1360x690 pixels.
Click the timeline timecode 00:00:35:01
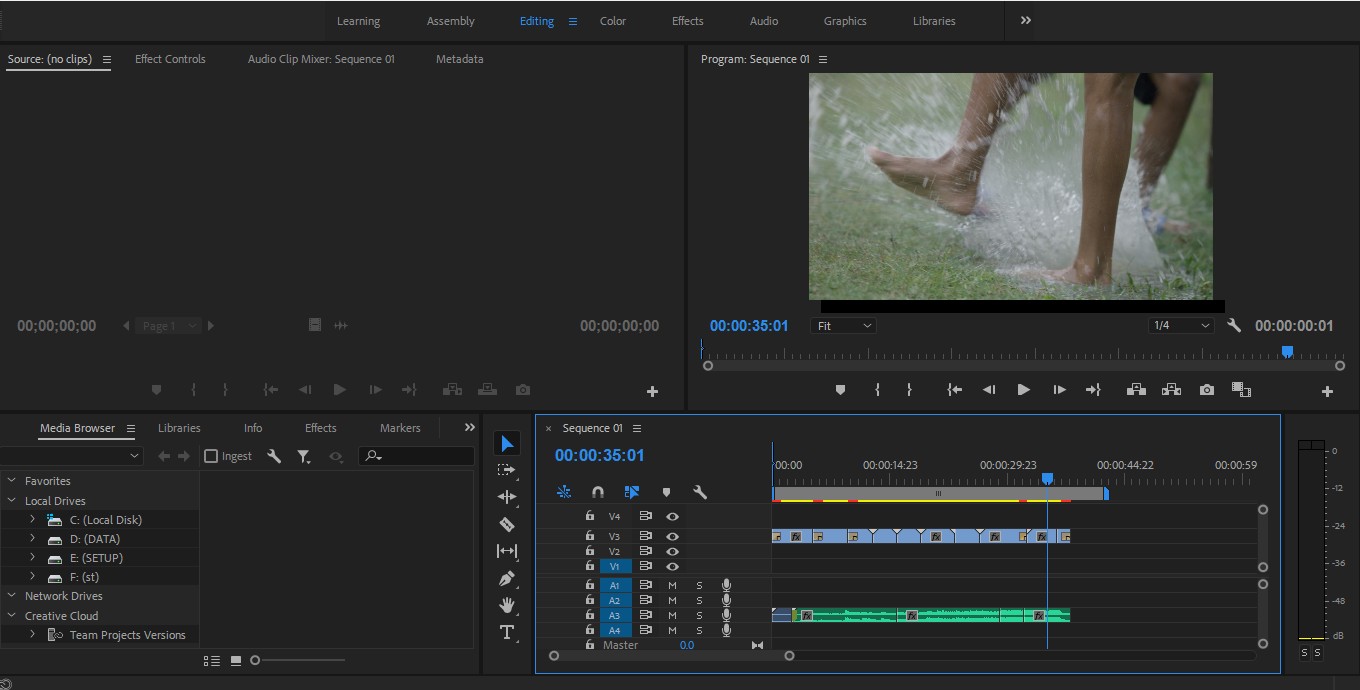[x=599, y=455]
